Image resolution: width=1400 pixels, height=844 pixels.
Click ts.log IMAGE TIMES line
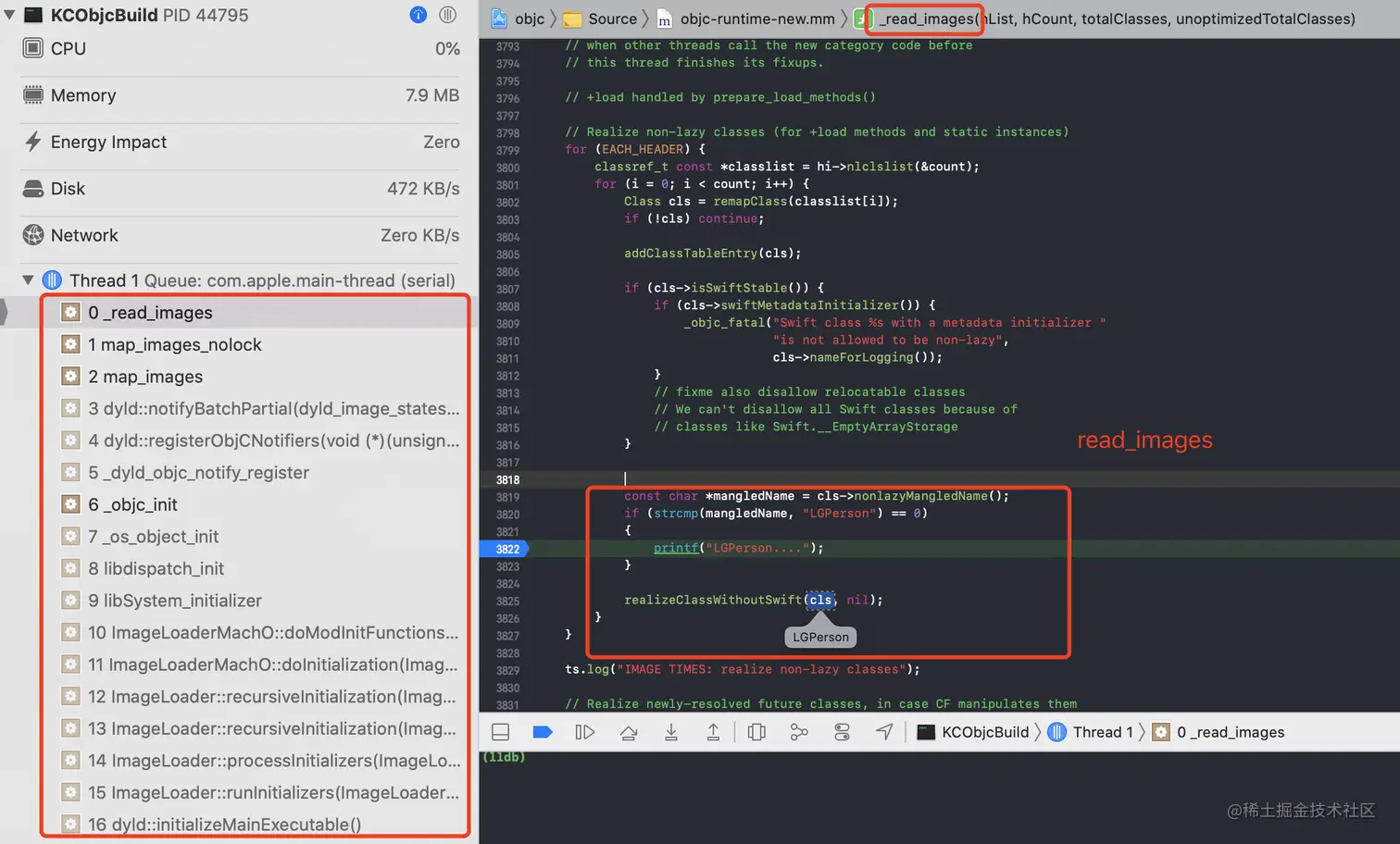tap(743, 669)
